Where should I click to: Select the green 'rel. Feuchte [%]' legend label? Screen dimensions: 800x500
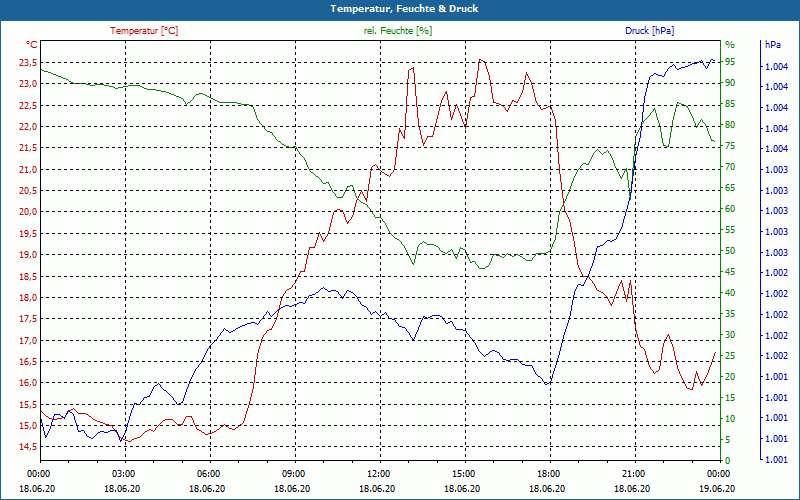click(x=397, y=31)
